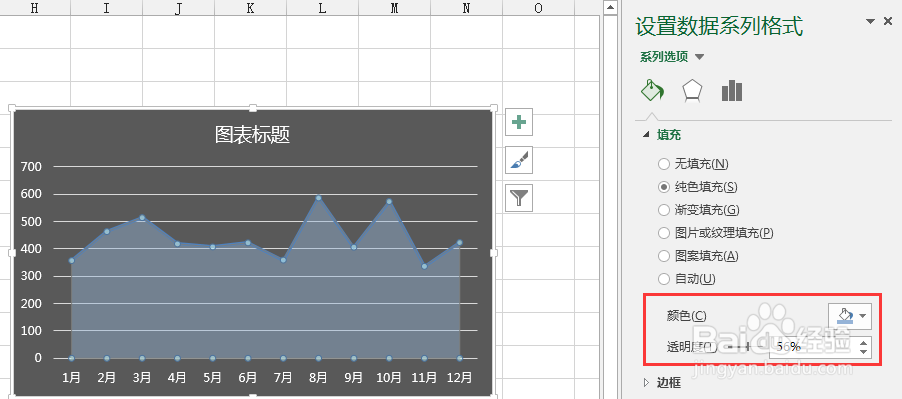The height and width of the screenshot is (399, 902).
Task: Click the 10月 category label
Action: [x=389, y=377]
